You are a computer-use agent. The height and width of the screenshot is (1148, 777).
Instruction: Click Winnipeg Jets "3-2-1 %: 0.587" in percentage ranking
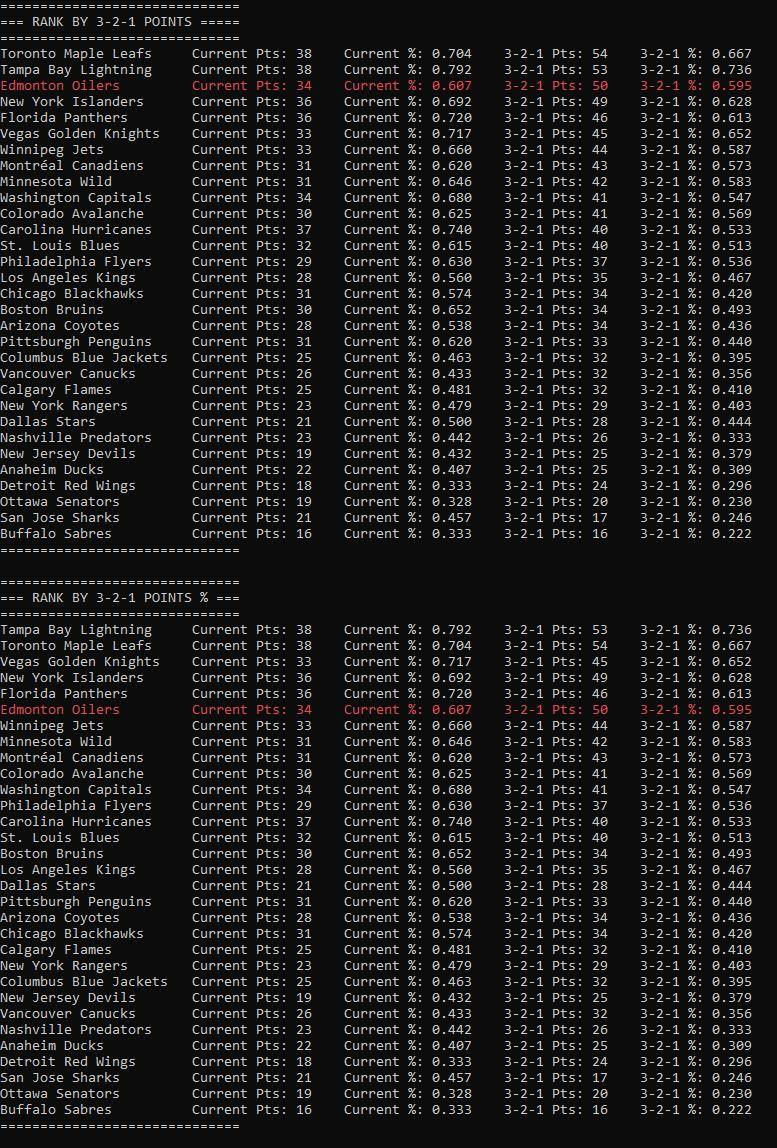[695, 725]
